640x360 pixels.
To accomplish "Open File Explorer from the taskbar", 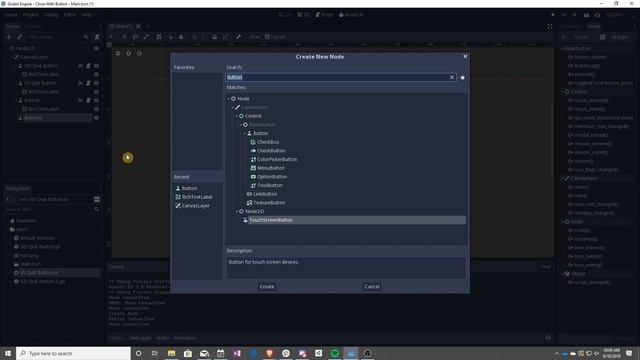I will tap(171, 353).
